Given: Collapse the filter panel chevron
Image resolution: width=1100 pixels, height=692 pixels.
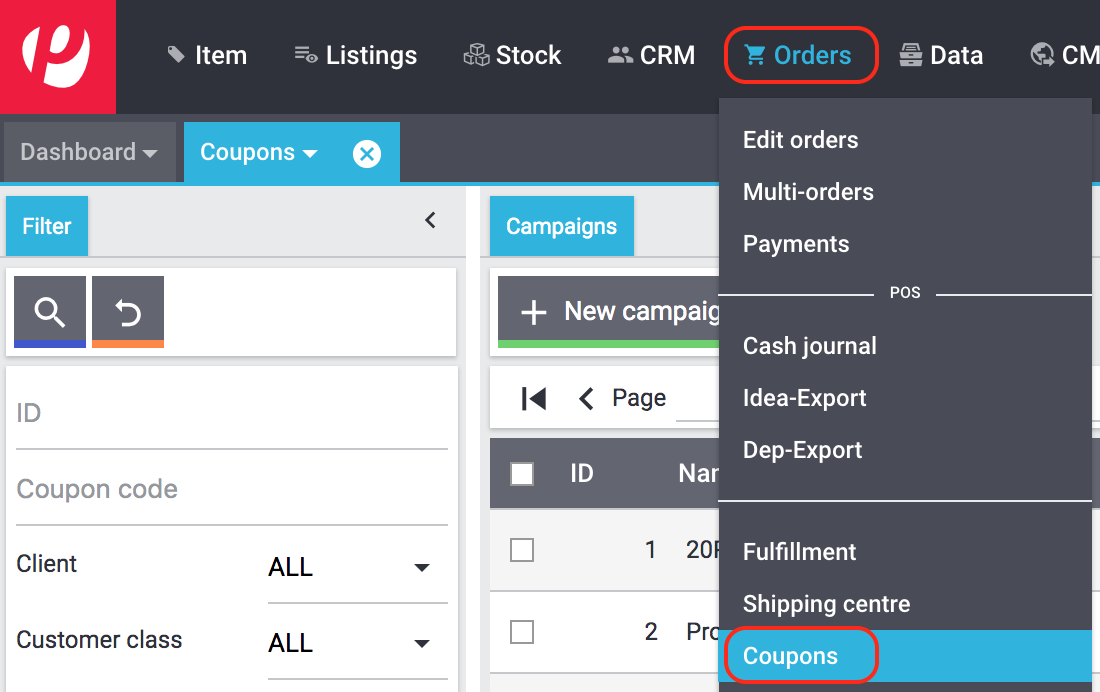Looking at the screenshot, I should point(431,220).
